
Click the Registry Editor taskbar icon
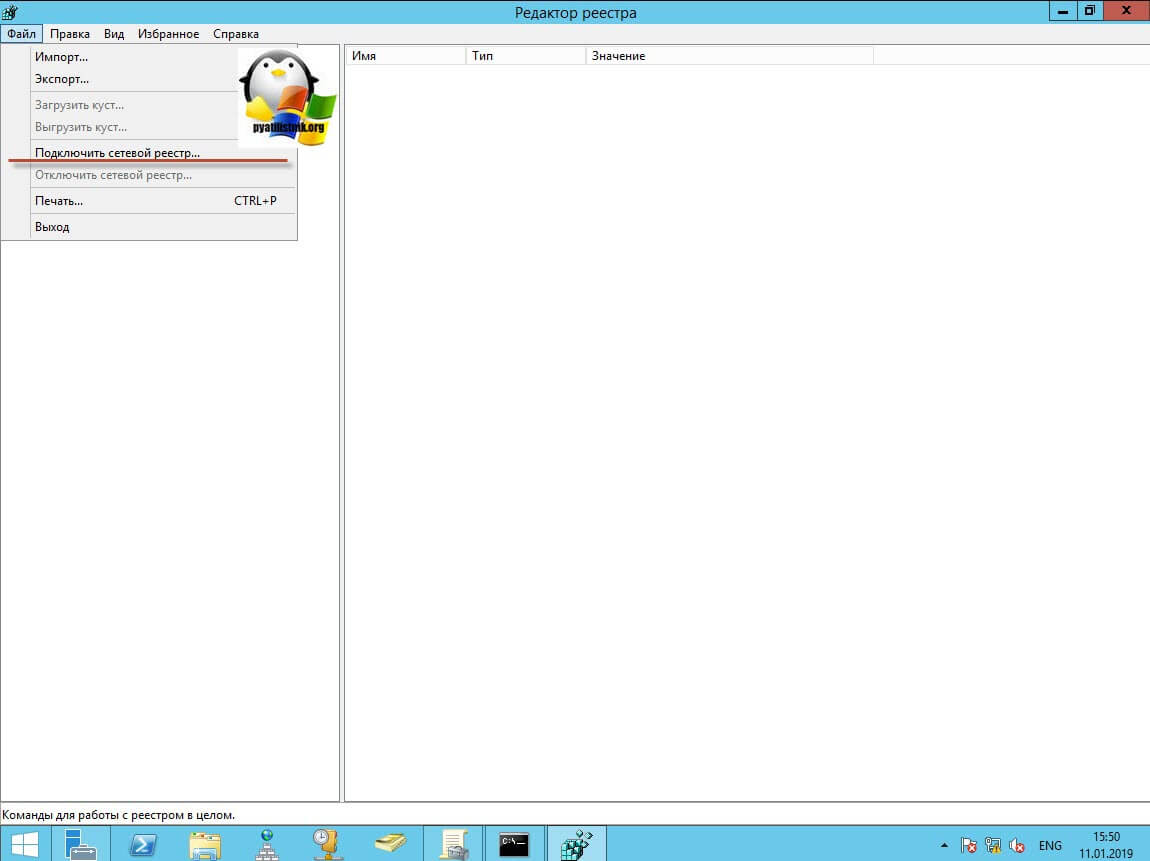coord(576,844)
